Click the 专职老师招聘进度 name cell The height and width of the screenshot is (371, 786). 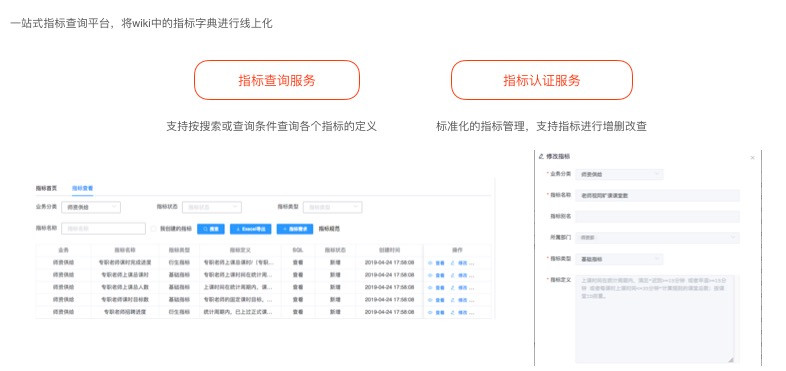pyautogui.click(x=125, y=312)
